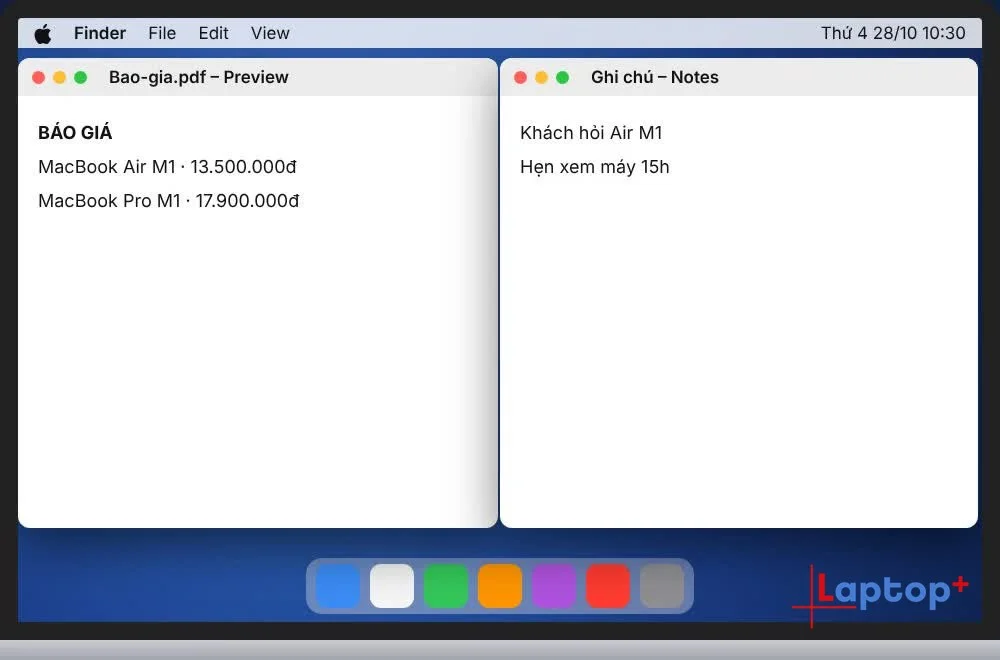
Task: Open the Finder menu
Action: [x=100, y=33]
